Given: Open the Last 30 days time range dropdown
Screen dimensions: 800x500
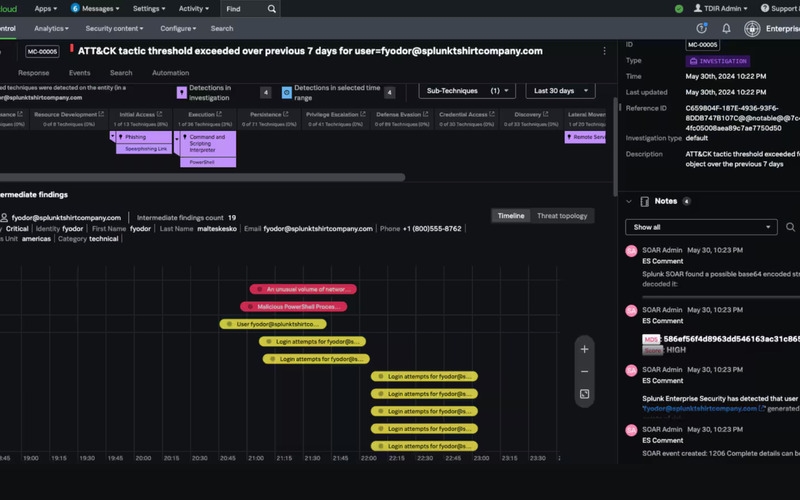Looking at the screenshot, I should [x=560, y=91].
